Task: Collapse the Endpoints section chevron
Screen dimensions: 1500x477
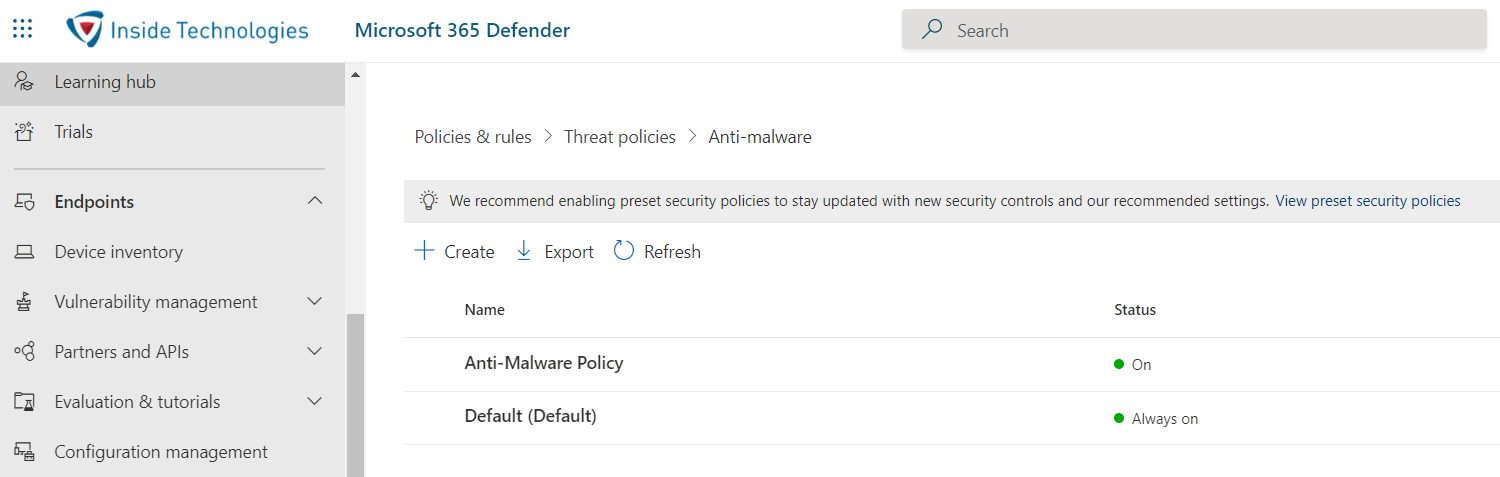Action: point(315,201)
